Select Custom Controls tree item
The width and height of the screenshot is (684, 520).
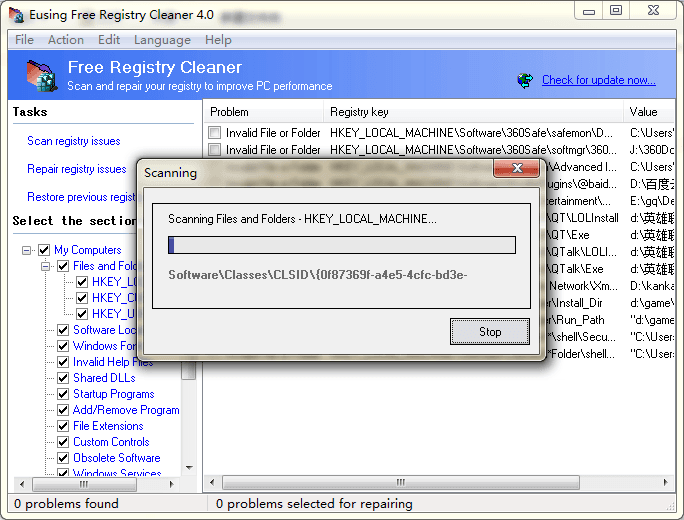tap(111, 442)
